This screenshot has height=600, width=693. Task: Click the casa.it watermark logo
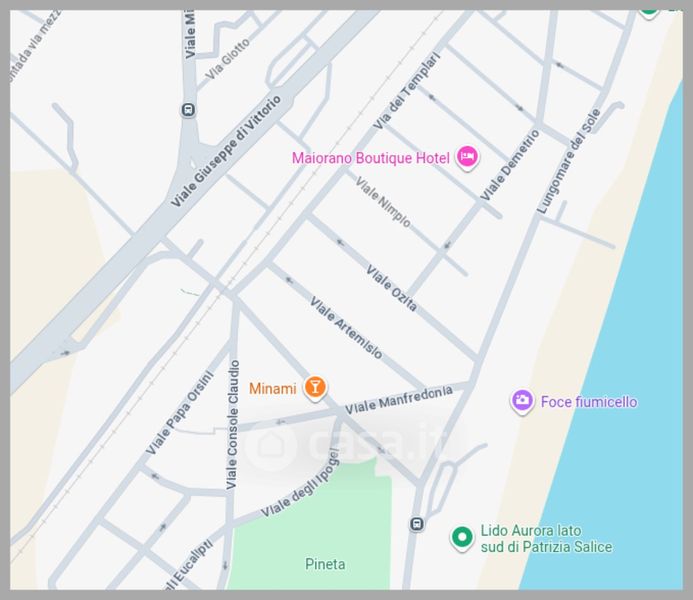click(x=347, y=443)
